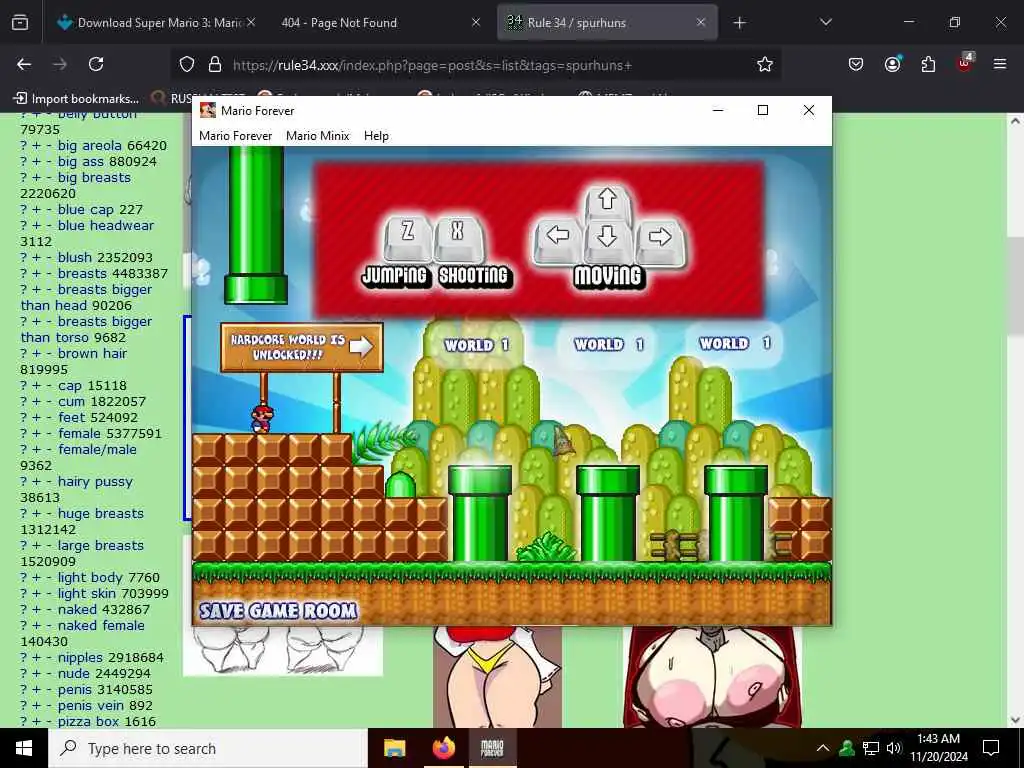Click the Z Jumping key graphic

[x=408, y=238]
